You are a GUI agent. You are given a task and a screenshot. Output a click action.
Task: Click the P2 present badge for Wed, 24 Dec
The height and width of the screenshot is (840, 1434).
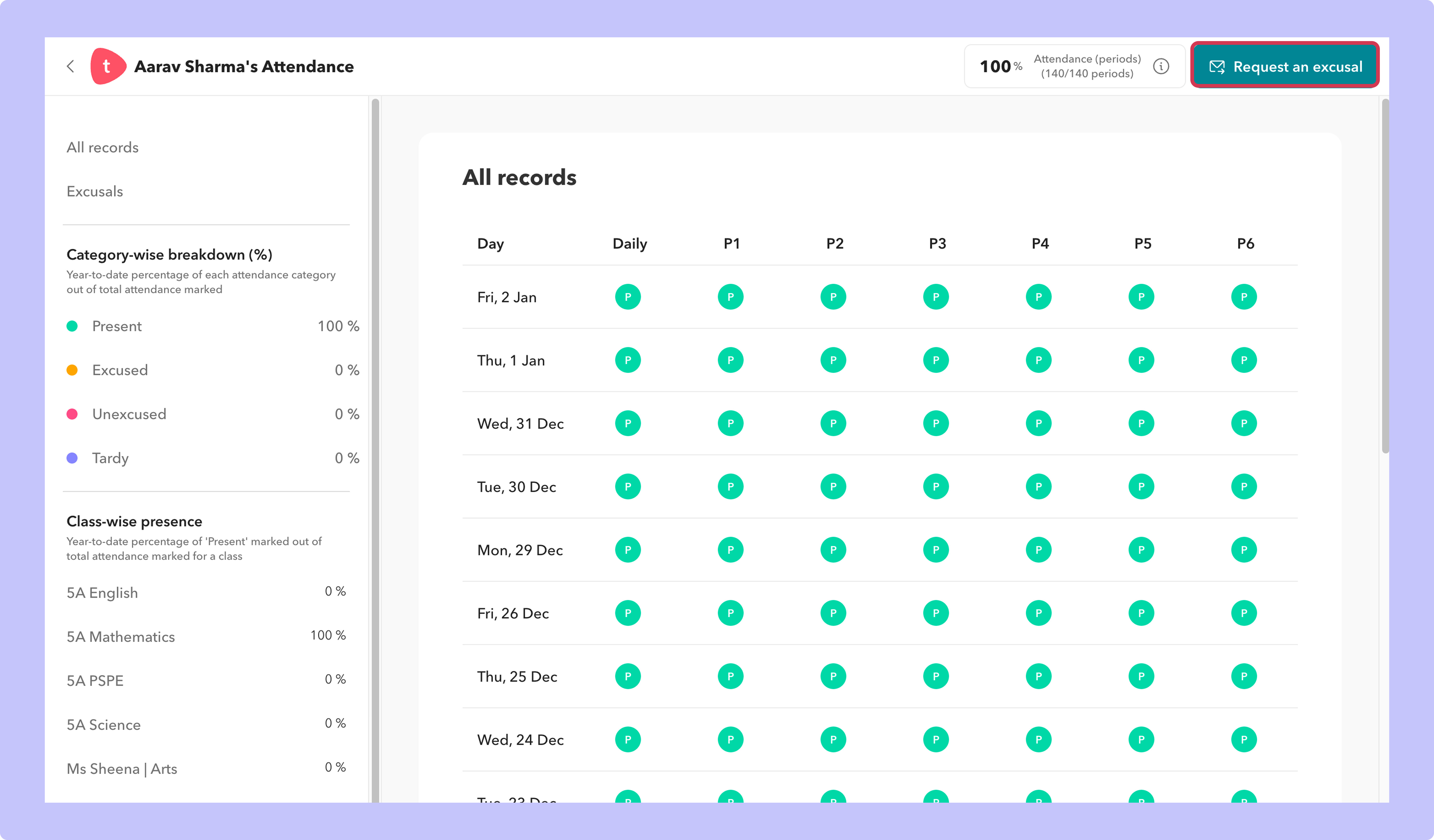pyautogui.click(x=833, y=739)
